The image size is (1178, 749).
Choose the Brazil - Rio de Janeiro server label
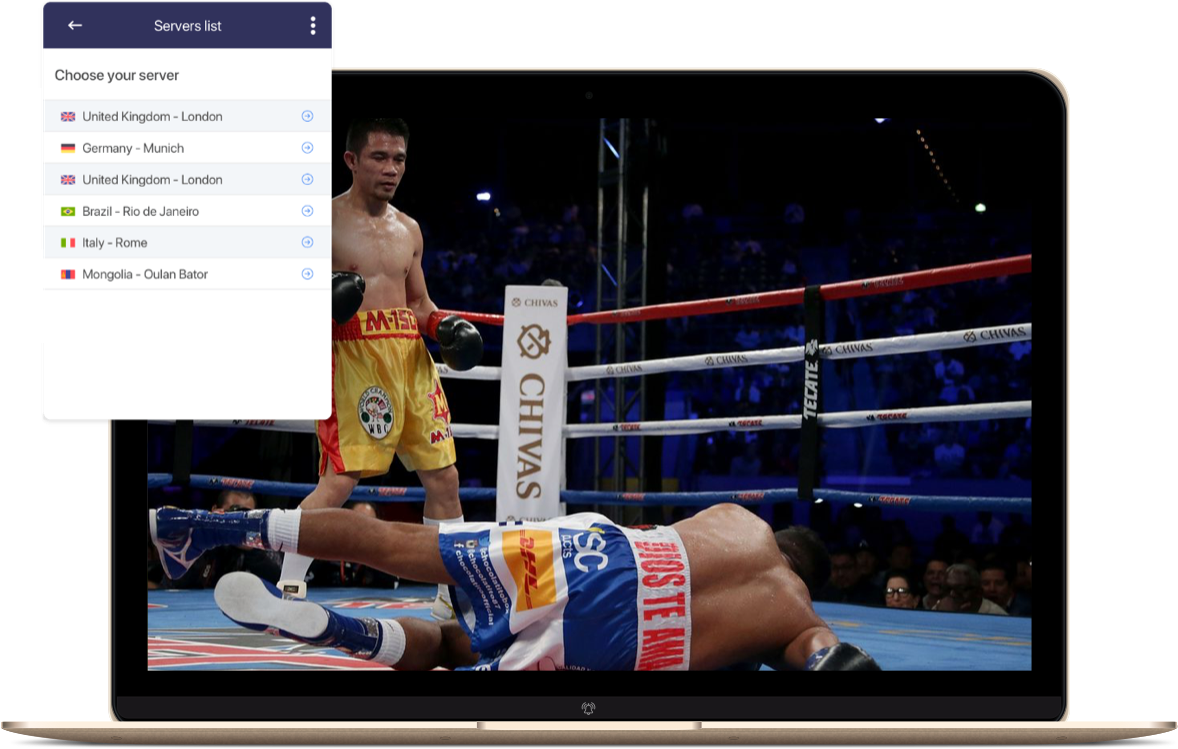point(140,211)
